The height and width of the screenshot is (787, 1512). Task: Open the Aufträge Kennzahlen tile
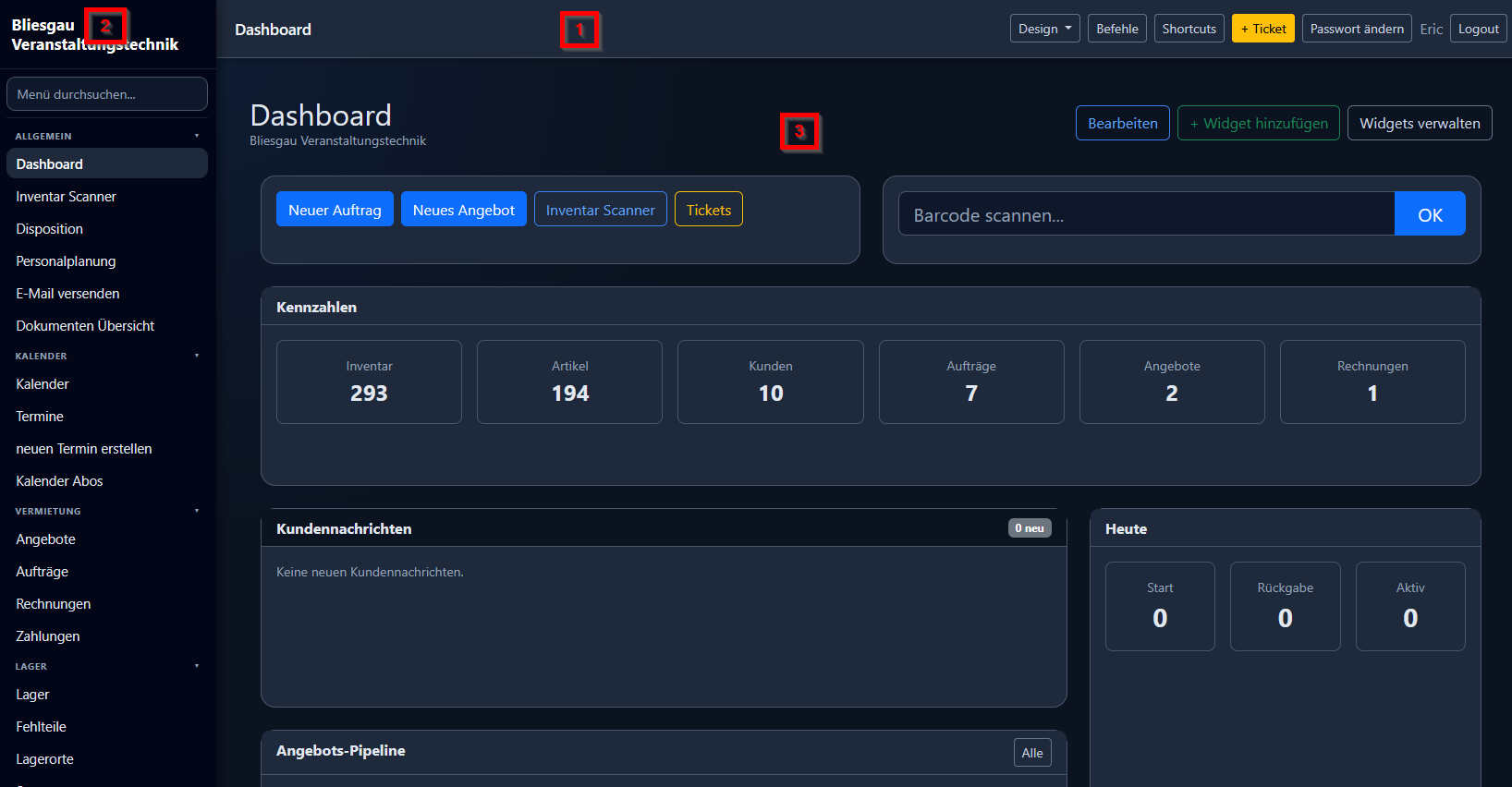pyautogui.click(x=971, y=381)
